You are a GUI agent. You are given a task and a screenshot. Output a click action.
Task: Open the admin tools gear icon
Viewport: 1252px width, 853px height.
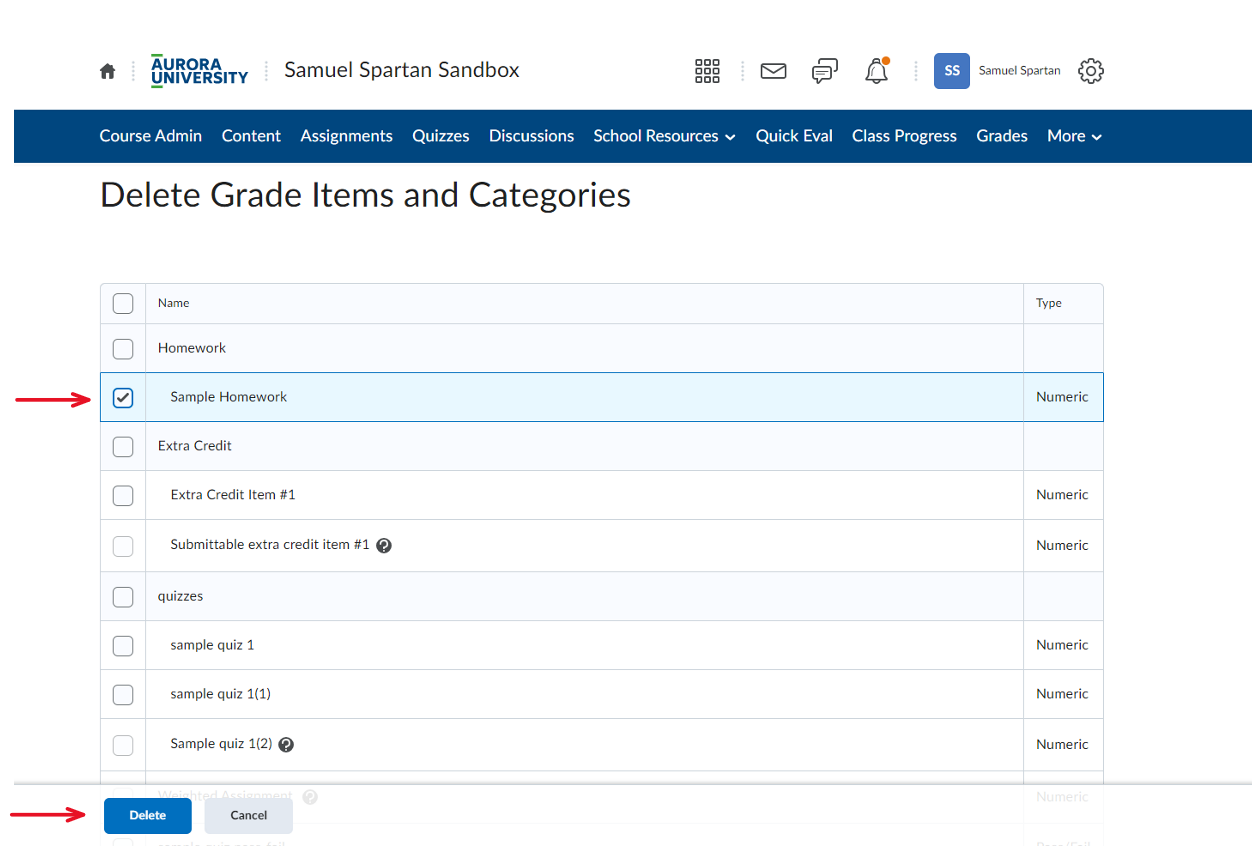tap(1091, 71)
